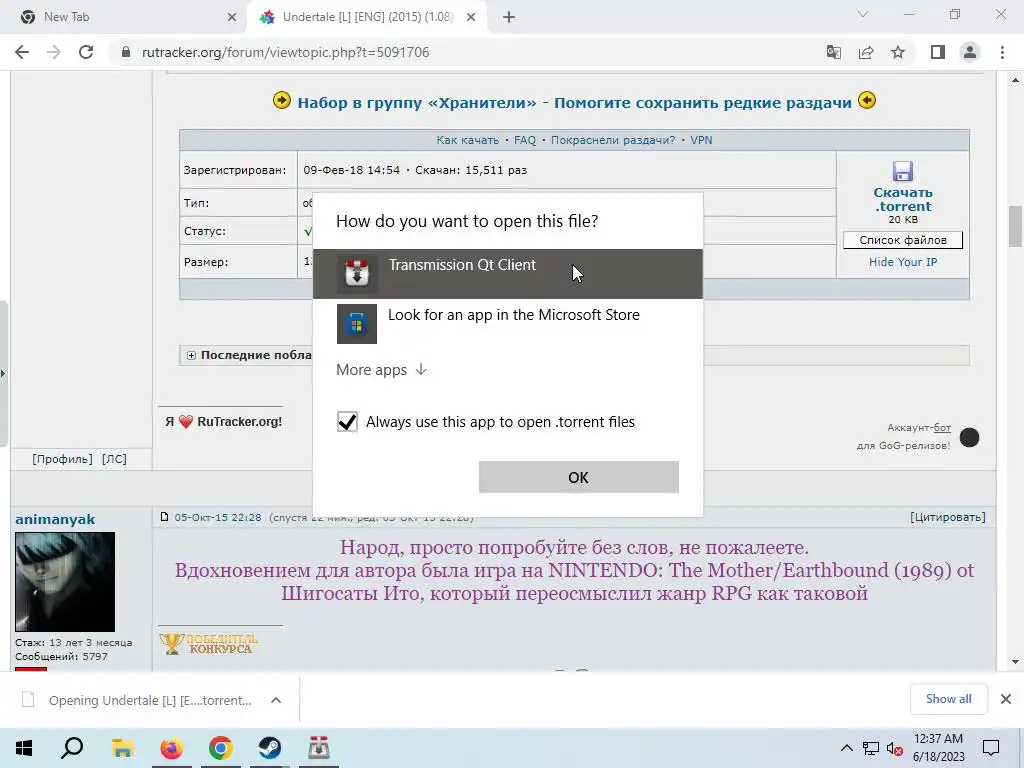Screen dimensions: 1024x768
Task: Open muted volume tray icon
Action: pyautogui.click(x=895, y=748)
